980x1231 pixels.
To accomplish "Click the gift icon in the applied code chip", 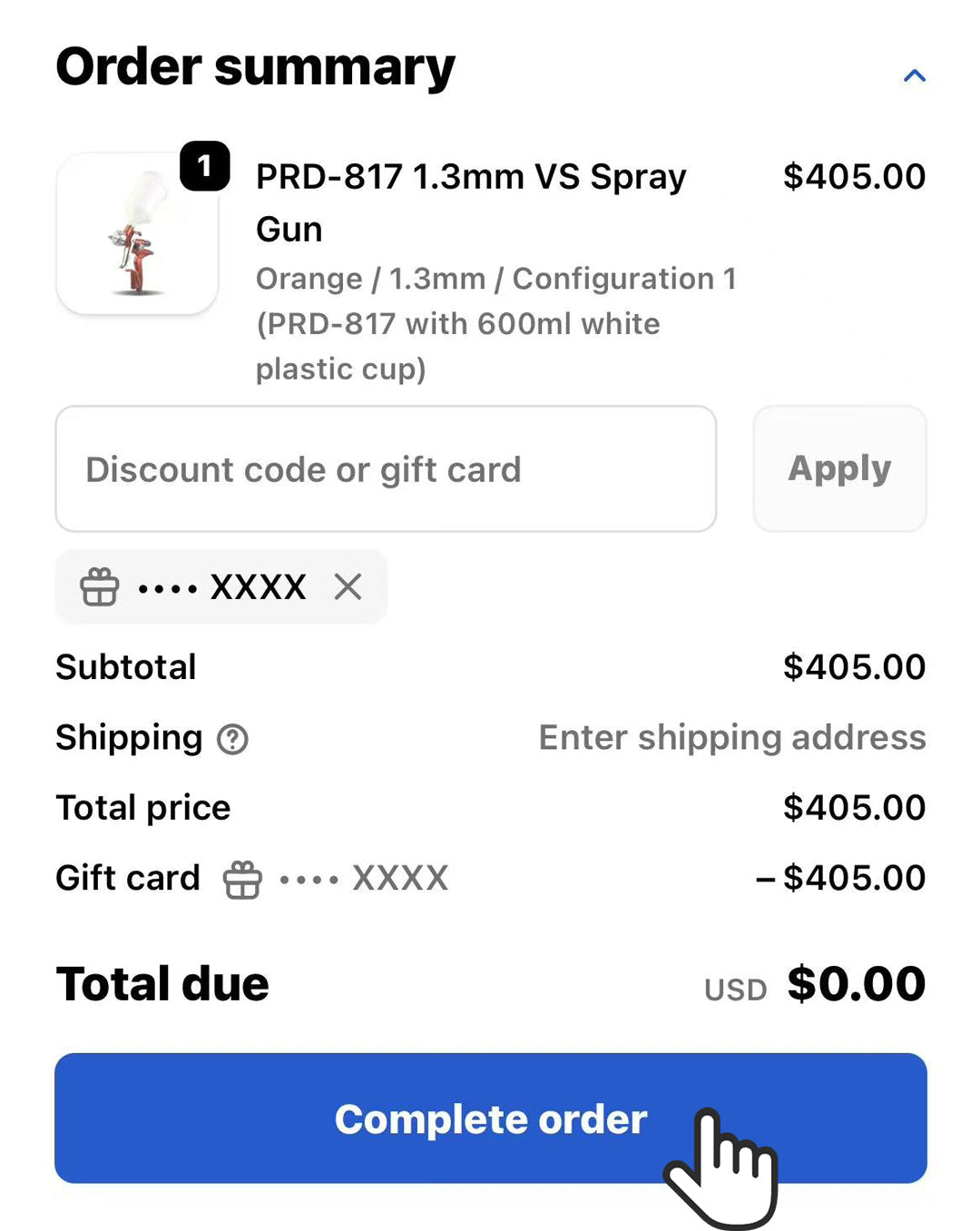I will (100, 587).
